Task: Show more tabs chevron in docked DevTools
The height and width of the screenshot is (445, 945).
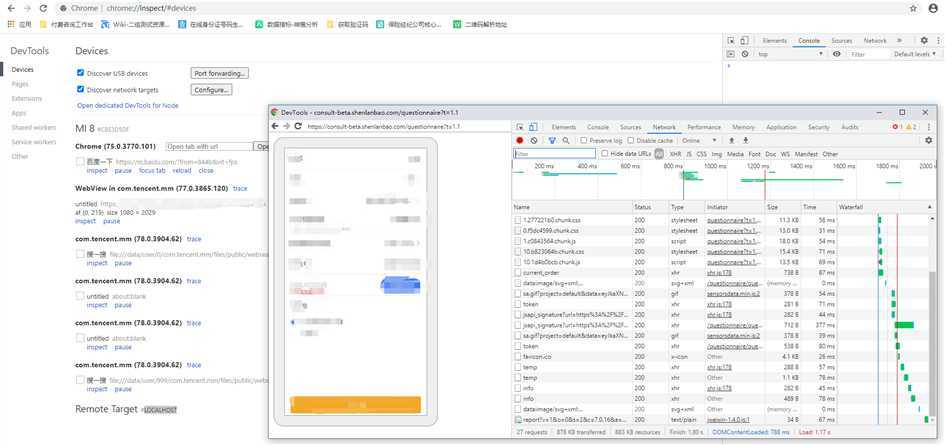Action: 899,40
